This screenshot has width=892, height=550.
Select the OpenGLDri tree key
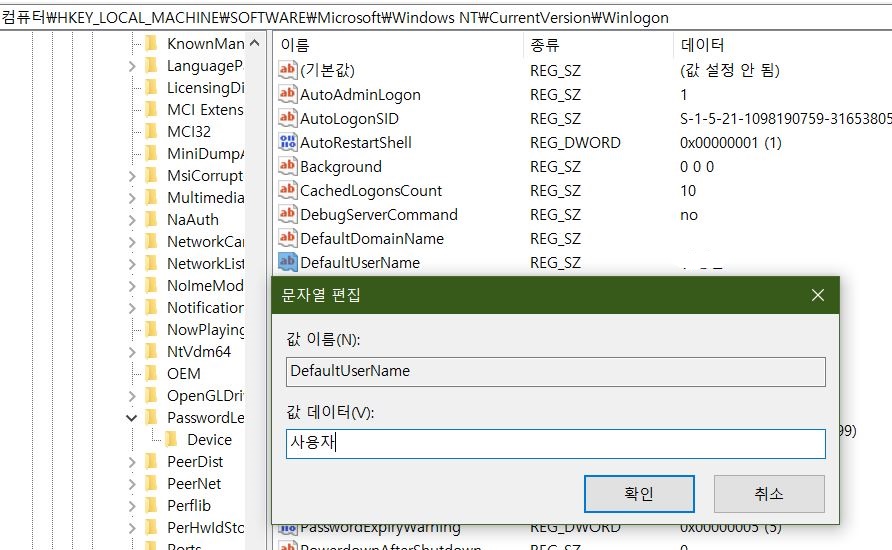(x=205, y=395)
